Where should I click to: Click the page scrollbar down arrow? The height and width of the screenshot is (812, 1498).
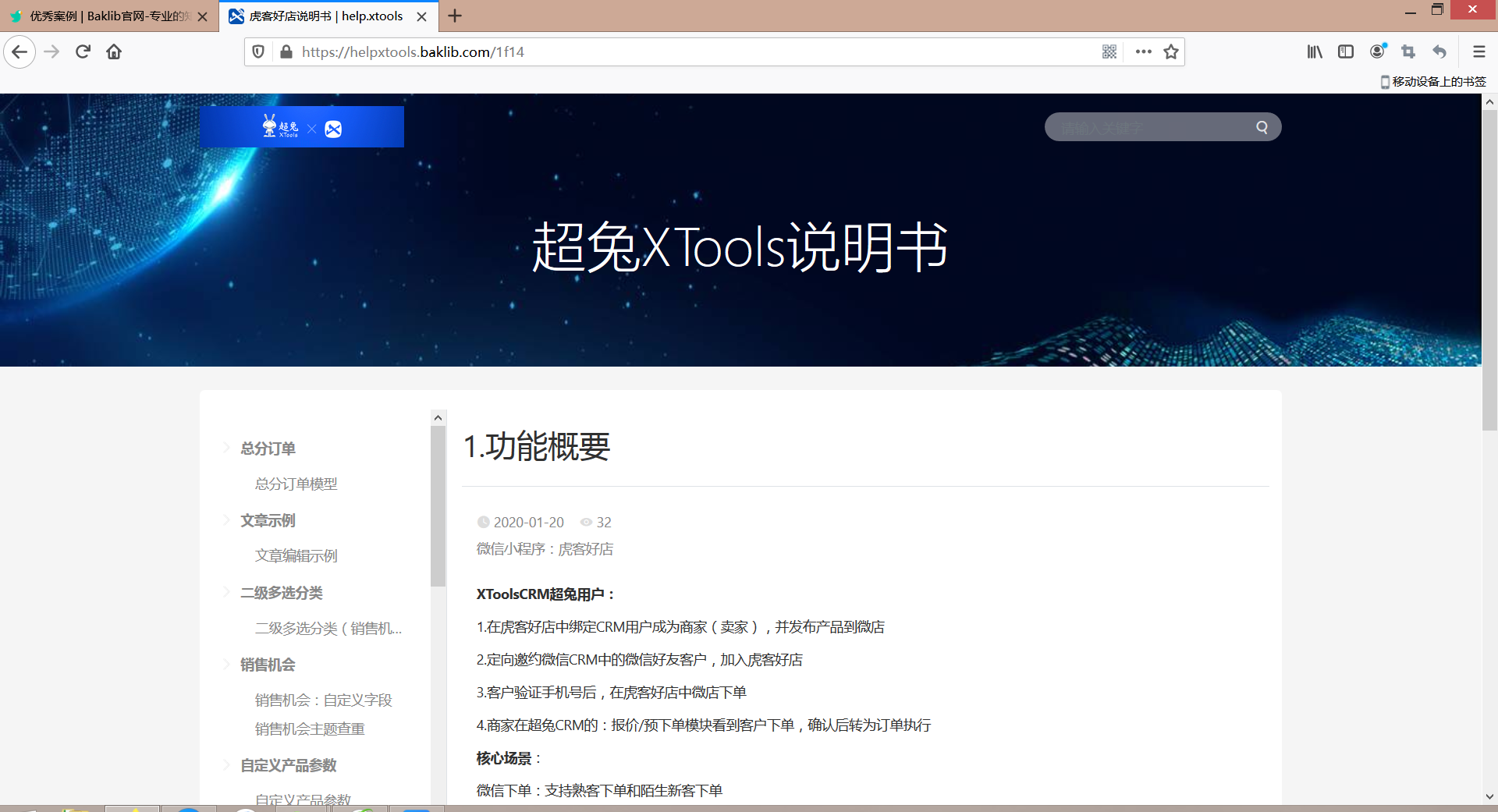1489,796
